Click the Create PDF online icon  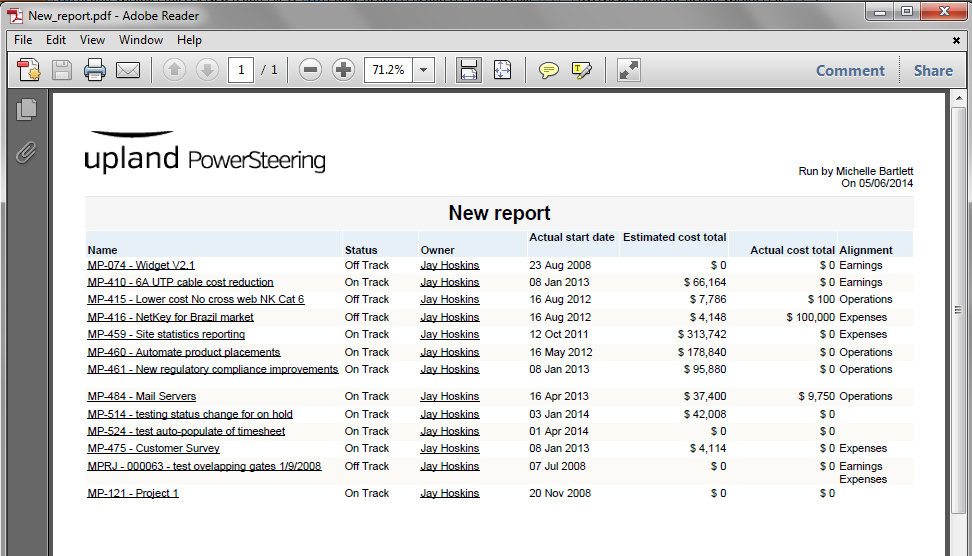[x=29, y=70]
